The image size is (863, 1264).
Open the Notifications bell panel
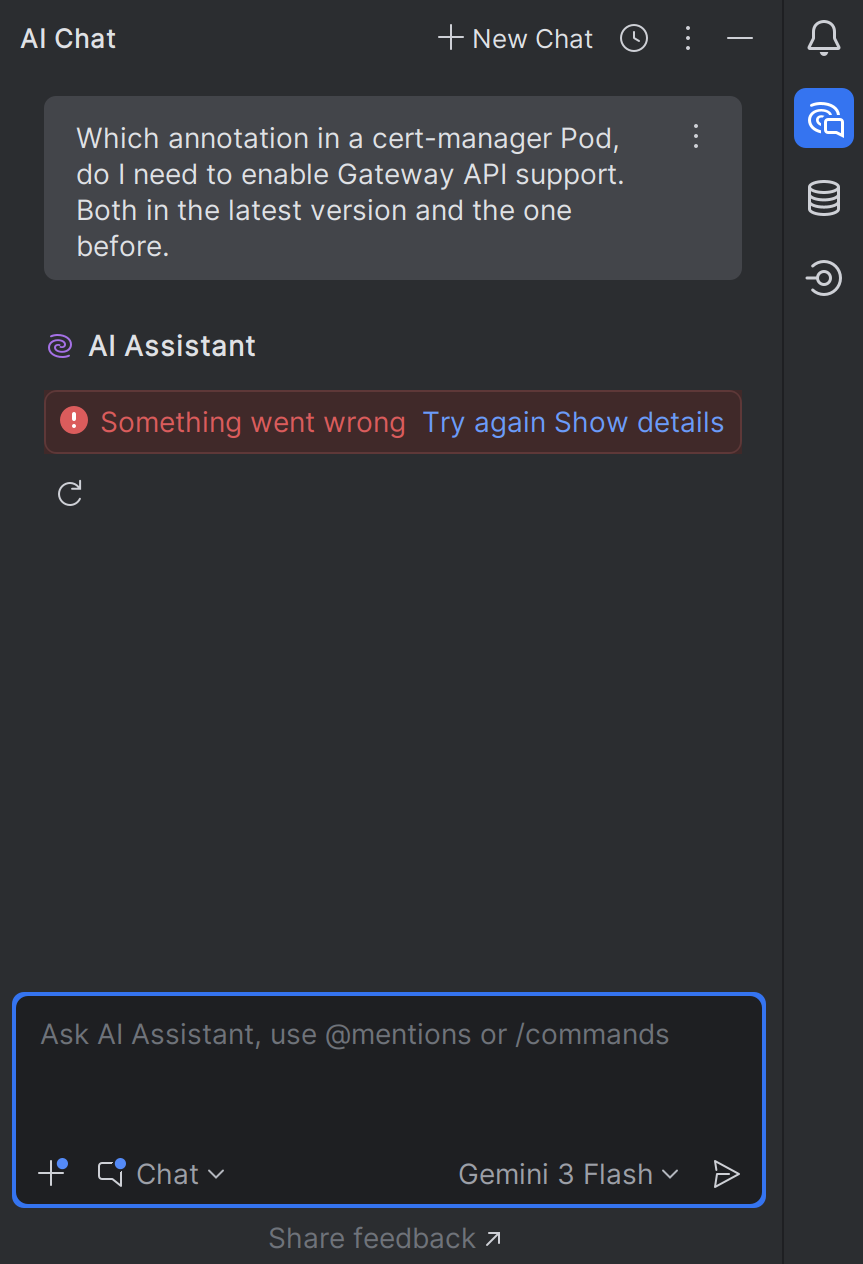pyautogui.click(x=823, y=39)
